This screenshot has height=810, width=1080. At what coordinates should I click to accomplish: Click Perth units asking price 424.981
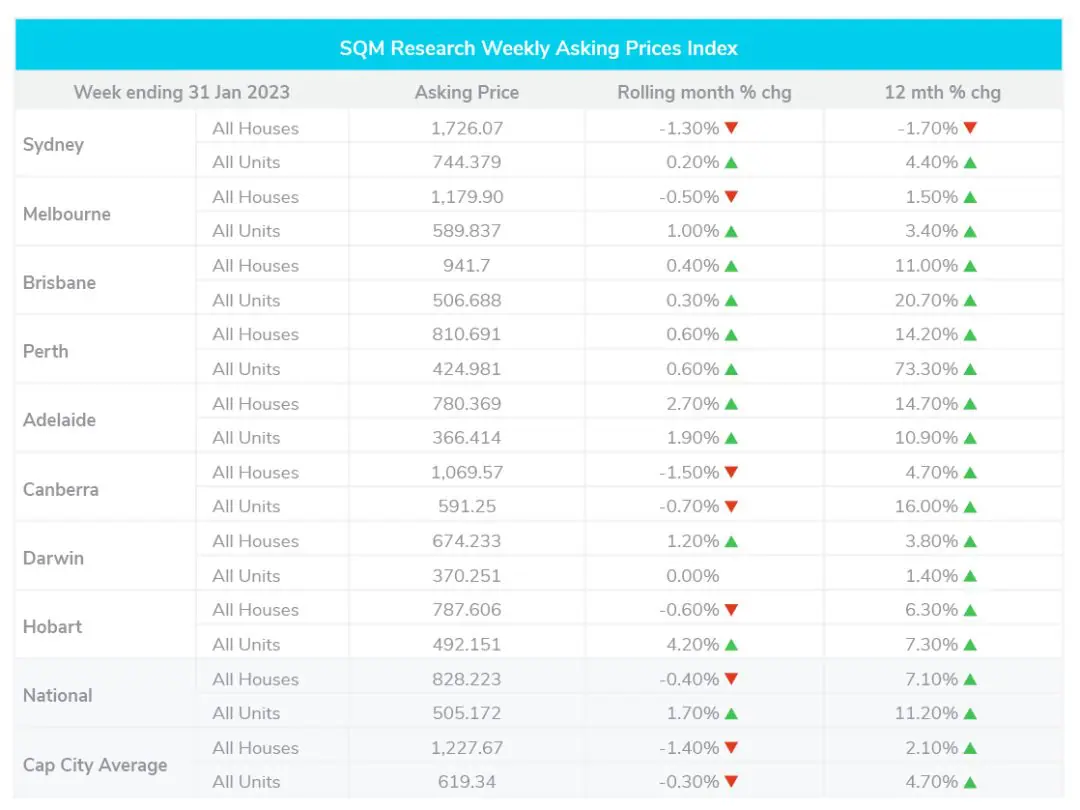point(467,369)
